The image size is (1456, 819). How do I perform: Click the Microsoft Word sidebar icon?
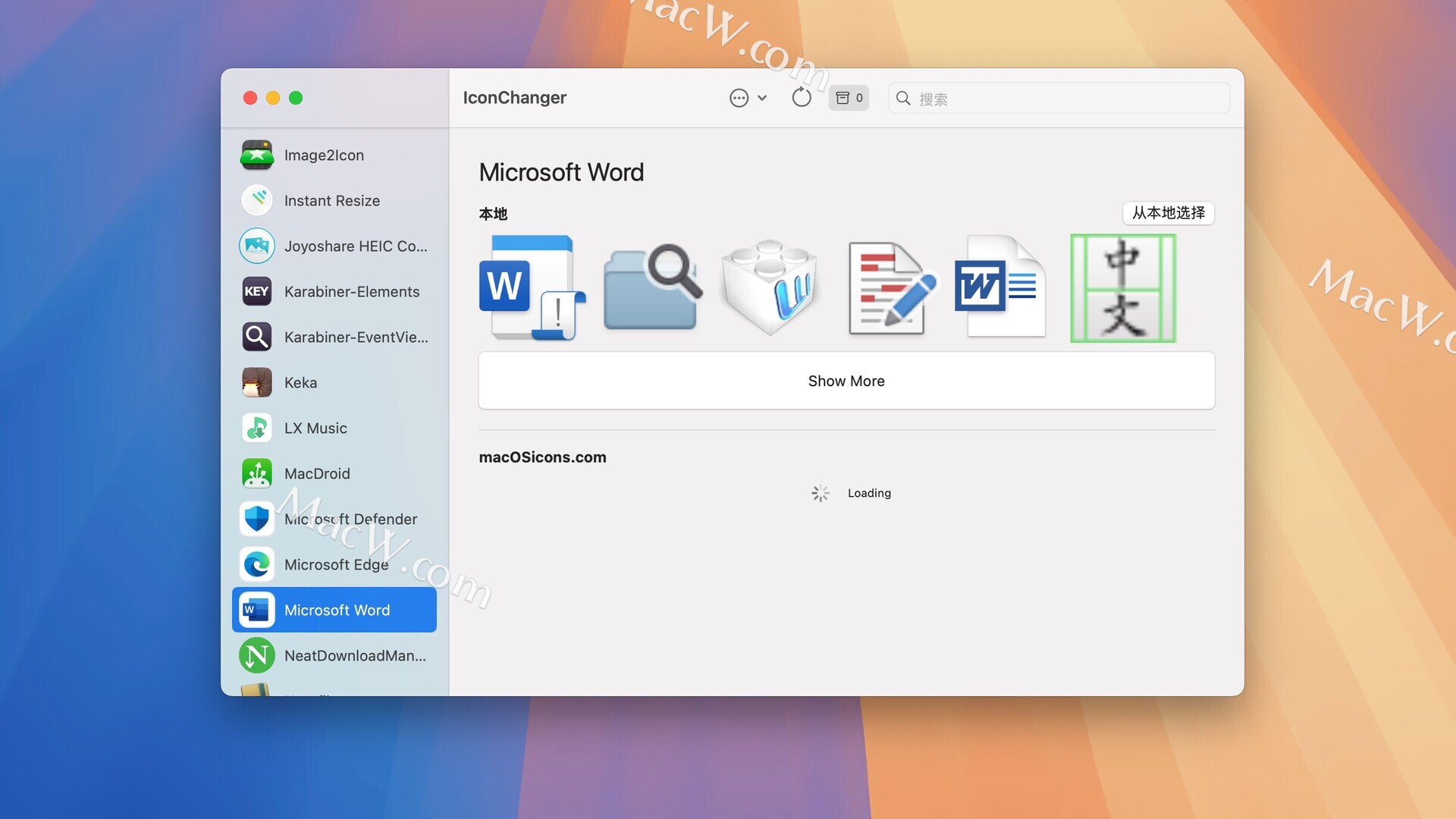pos(257,610)
